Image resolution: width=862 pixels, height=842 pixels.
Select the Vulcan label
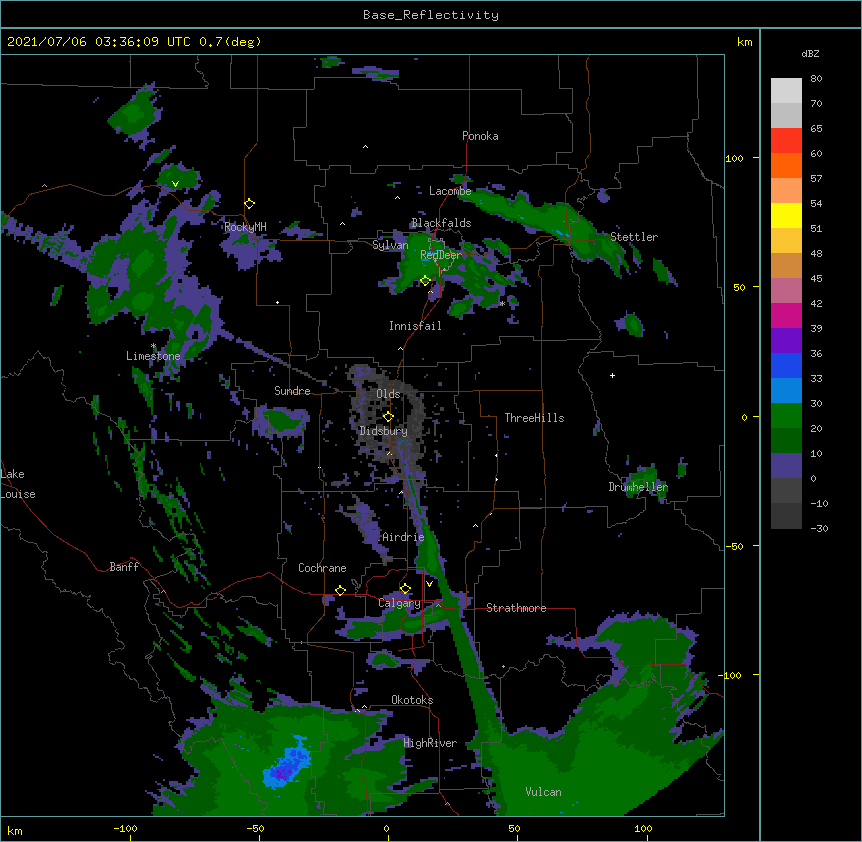point(543,792)
